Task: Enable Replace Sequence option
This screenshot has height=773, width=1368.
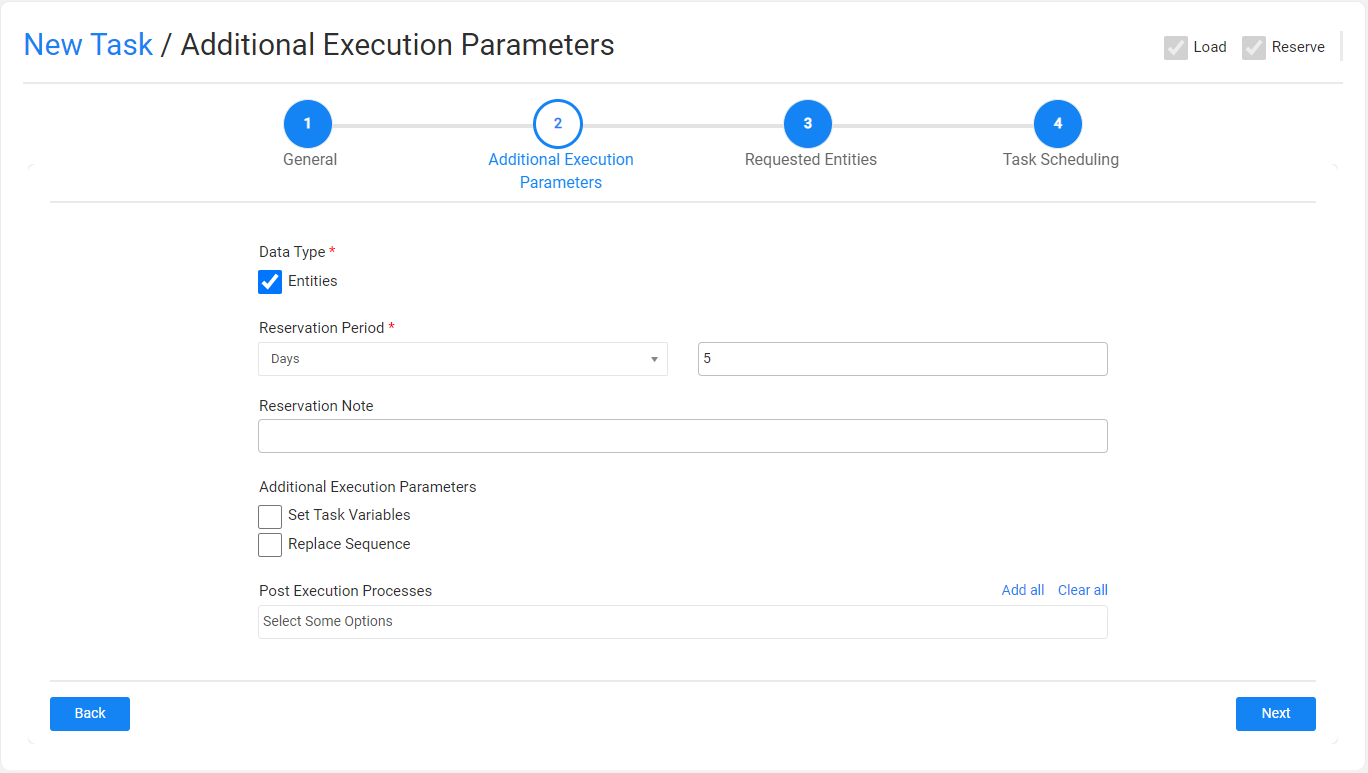Action: pyautogui.click(x=270, y=545)
